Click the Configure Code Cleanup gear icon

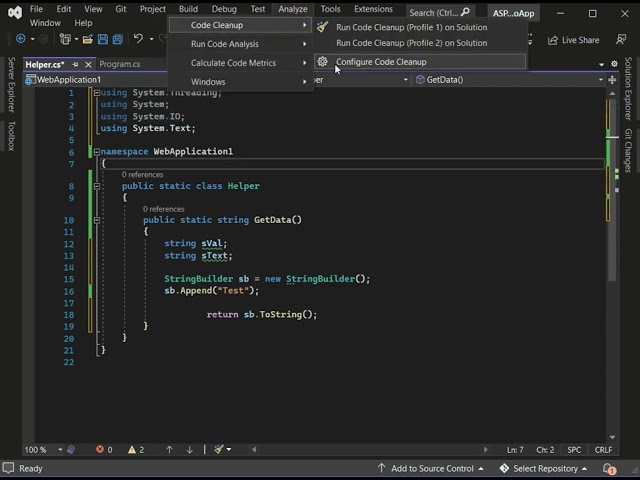pyautogui.click(x=322, y=62)
